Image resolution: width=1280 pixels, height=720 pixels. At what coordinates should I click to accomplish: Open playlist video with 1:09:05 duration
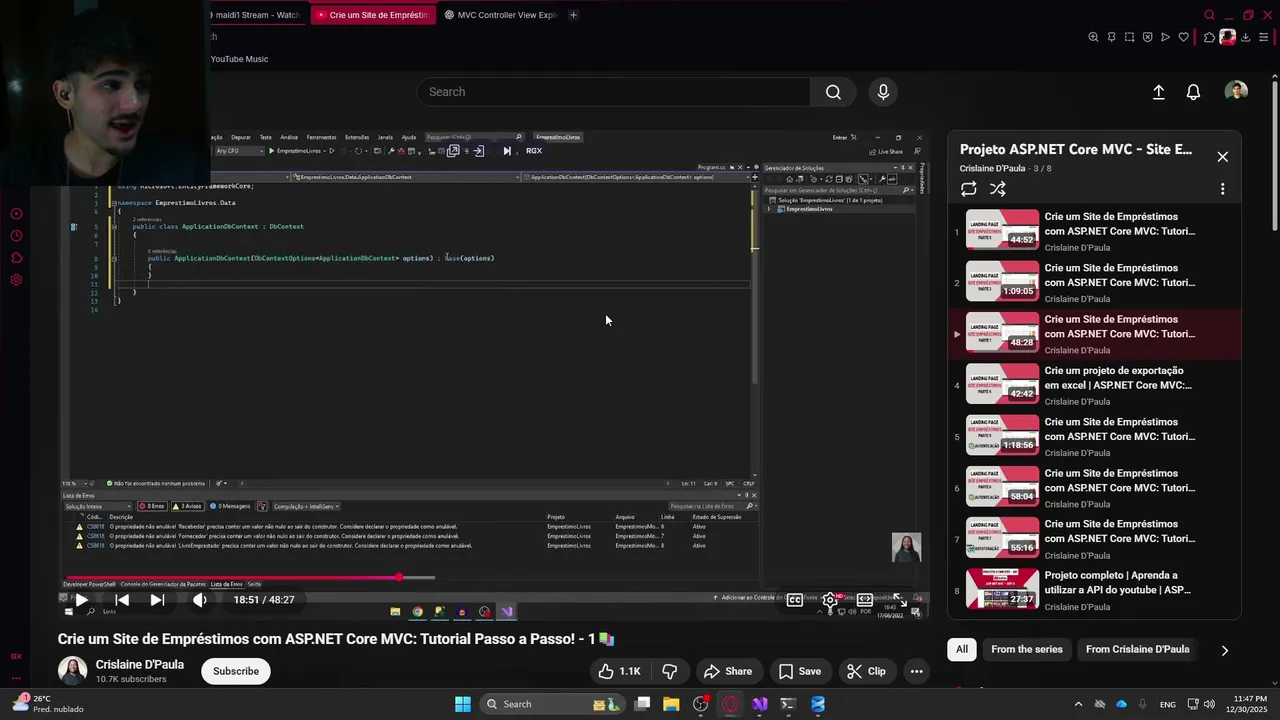point(1095,282)
